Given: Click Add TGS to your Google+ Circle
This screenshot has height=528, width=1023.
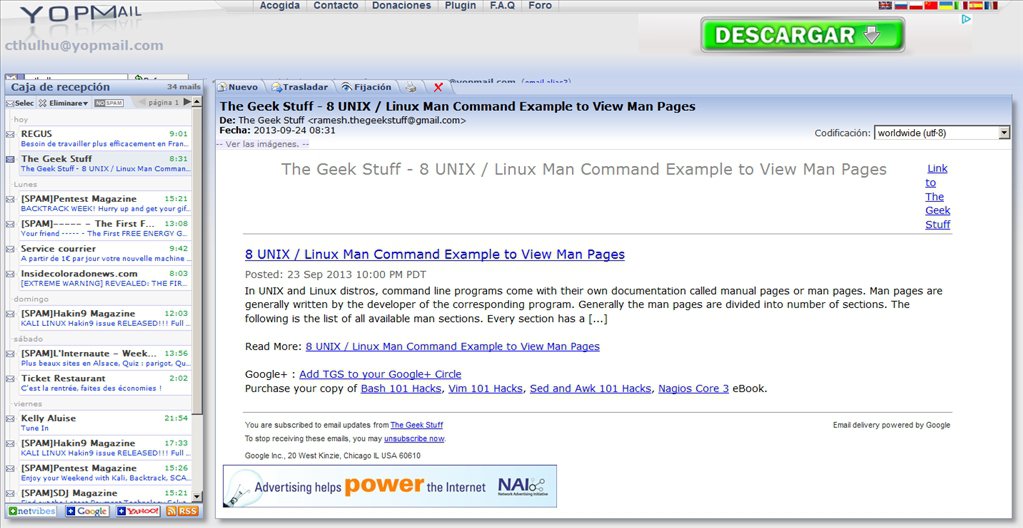Looking at the screenshot, I should pos(380,375).
